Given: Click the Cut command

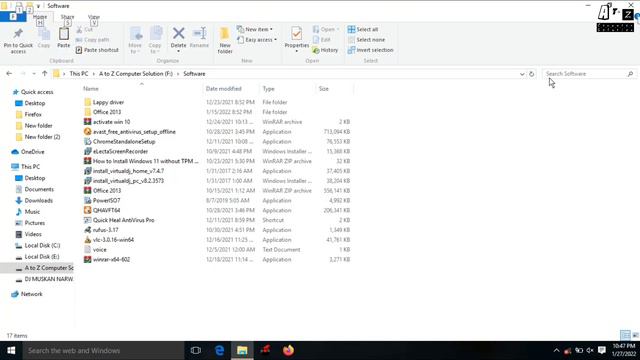Looking at the screenshot, I should (84, 29).
